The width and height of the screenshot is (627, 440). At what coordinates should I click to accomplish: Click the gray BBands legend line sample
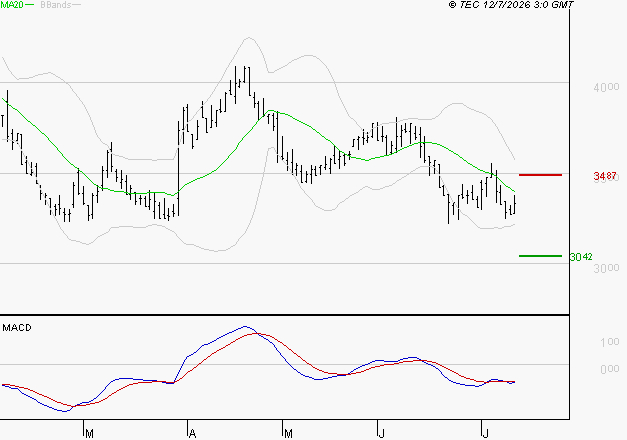pos(76,5)
